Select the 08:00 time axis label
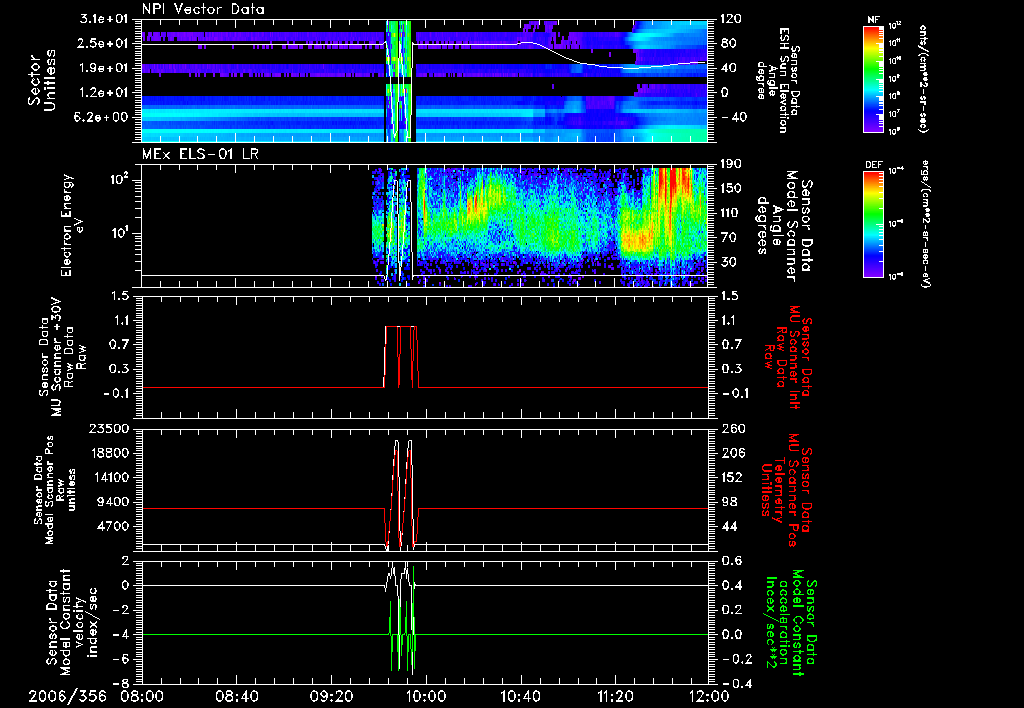The height and width of the screenshot is (708, 1024). (142, 695)
